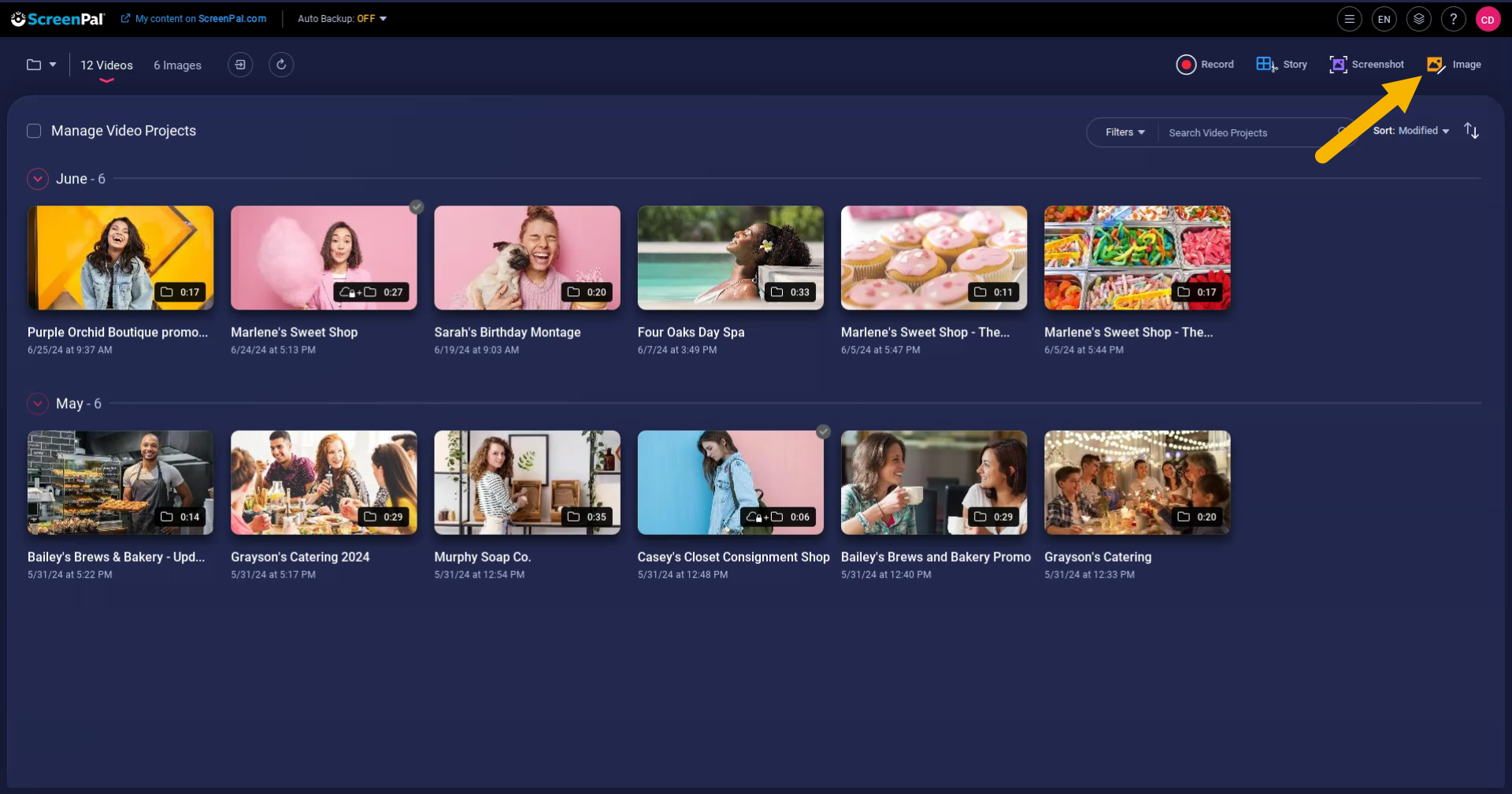1512x794 pixels.
Task: Collapse the June group
Action: coord(38,179)
